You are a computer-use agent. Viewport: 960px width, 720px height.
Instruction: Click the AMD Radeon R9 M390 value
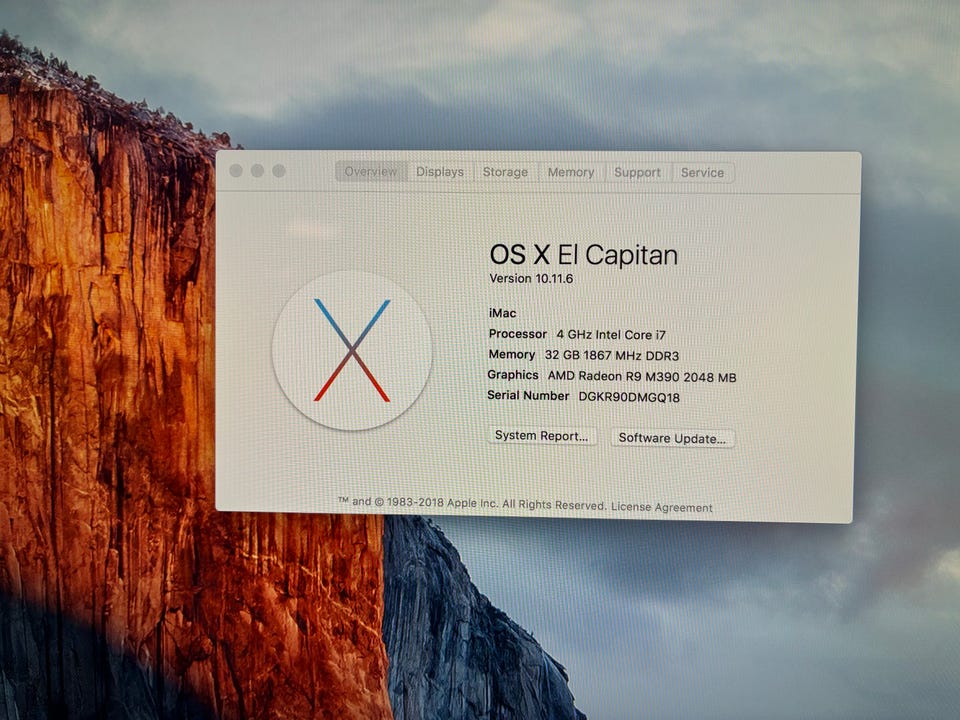[642, 377]
